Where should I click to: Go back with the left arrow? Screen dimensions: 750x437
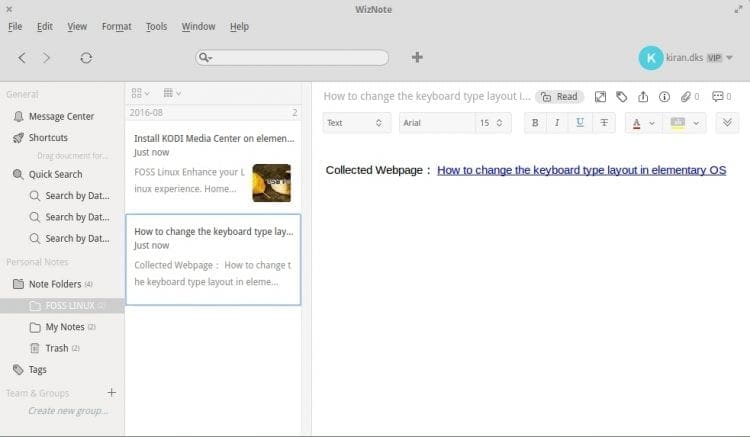point(22,58)
